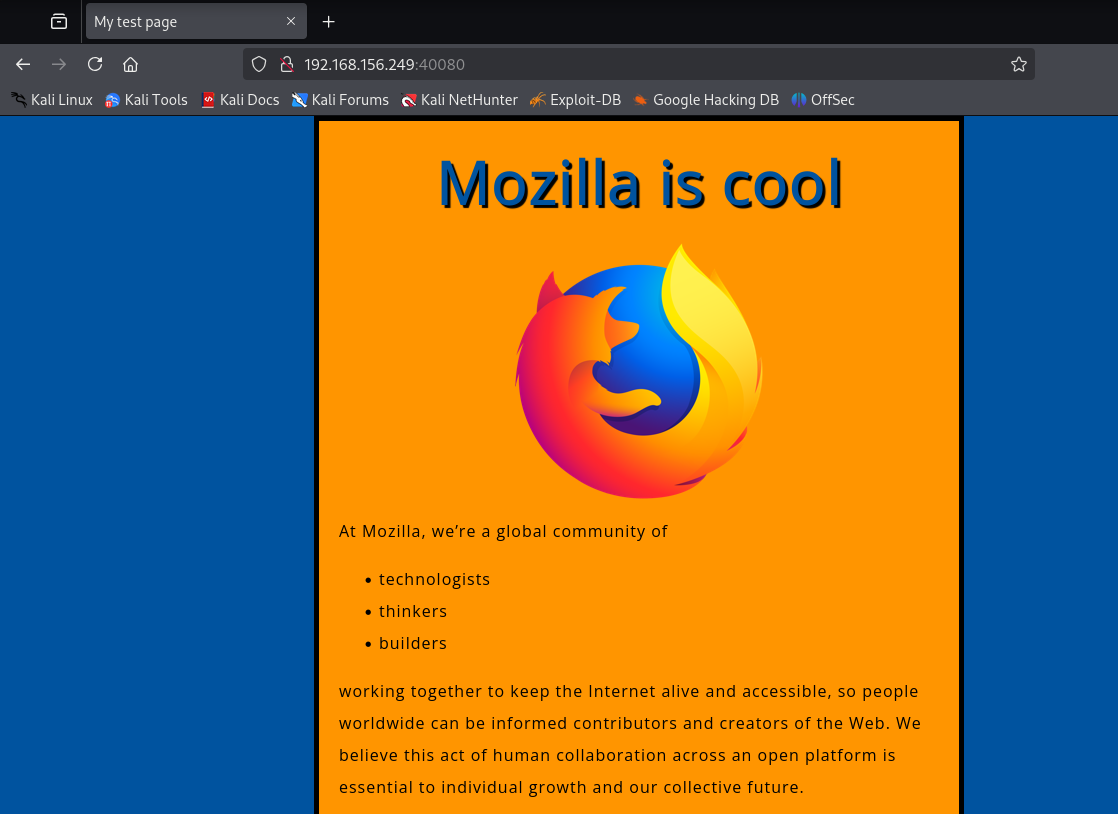Click 'At Mozilla, we're a global community of'
Screen dimensions: 1118x814
[x=503, y=531]
